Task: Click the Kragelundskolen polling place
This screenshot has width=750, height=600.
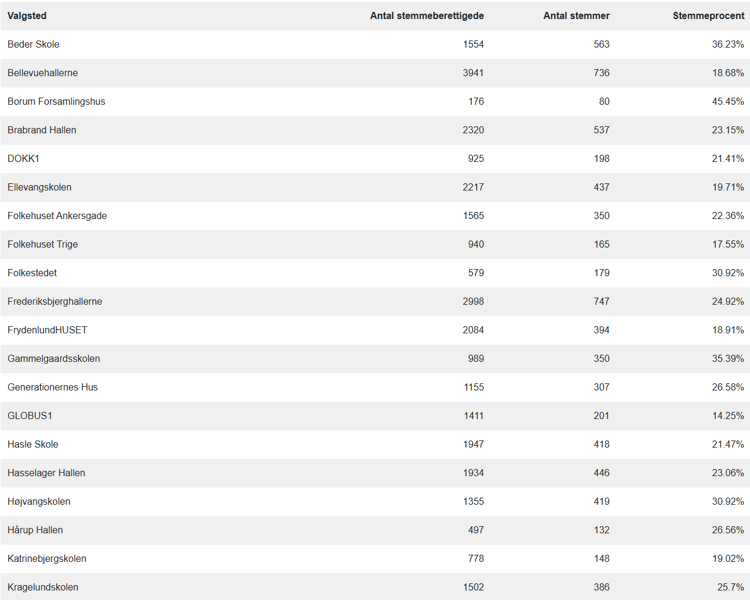Action: coord(45,587)
